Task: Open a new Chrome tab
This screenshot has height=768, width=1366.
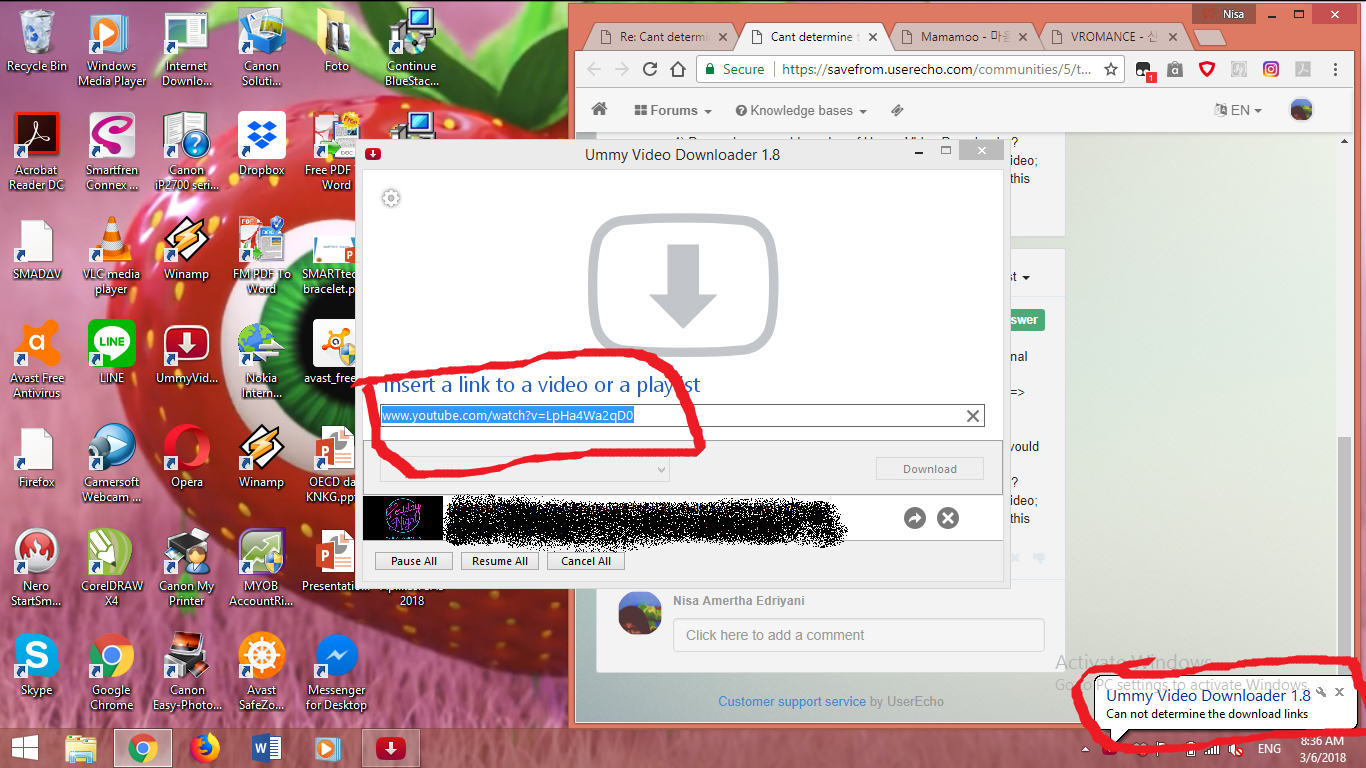Action: click(1210, 37)
